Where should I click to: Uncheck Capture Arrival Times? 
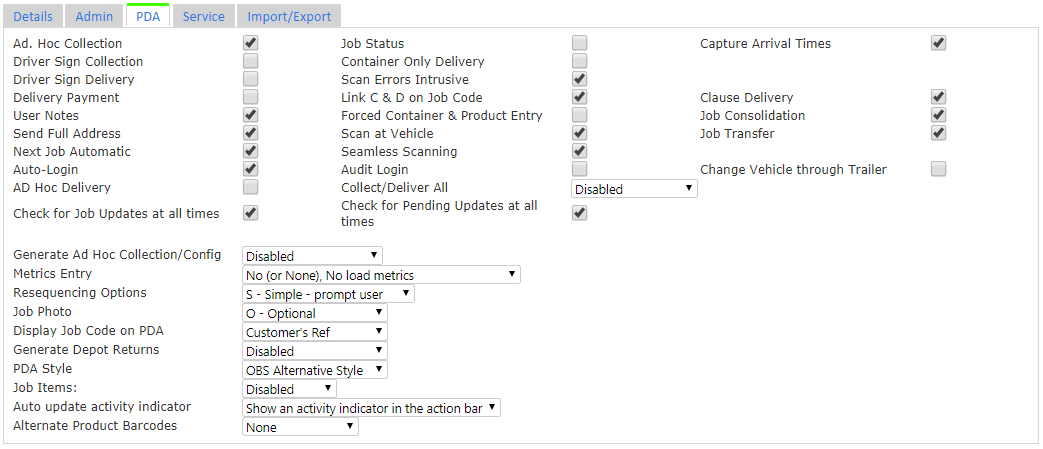point(938,43)
